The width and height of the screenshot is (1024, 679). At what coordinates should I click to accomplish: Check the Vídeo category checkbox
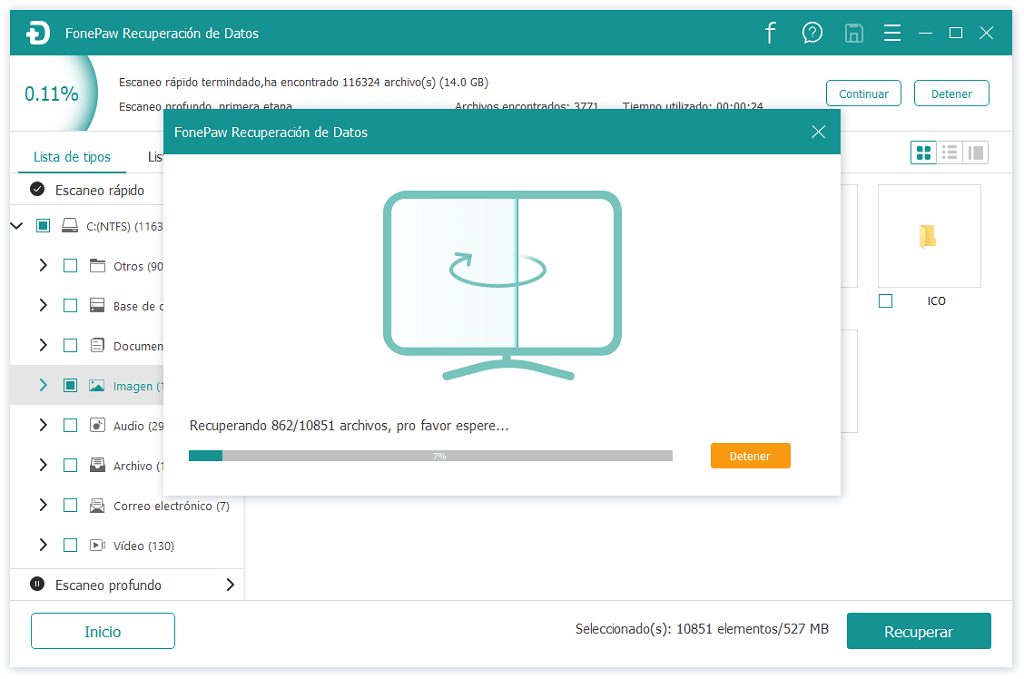point(70,545)
